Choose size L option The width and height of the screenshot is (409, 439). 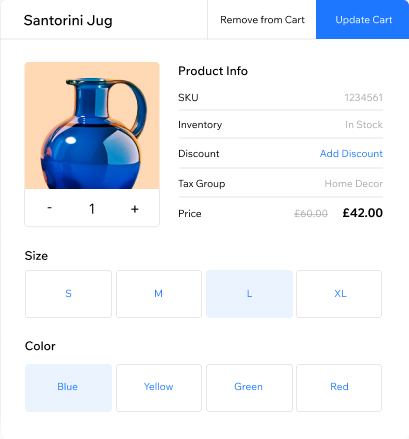[x=249, y=294]
